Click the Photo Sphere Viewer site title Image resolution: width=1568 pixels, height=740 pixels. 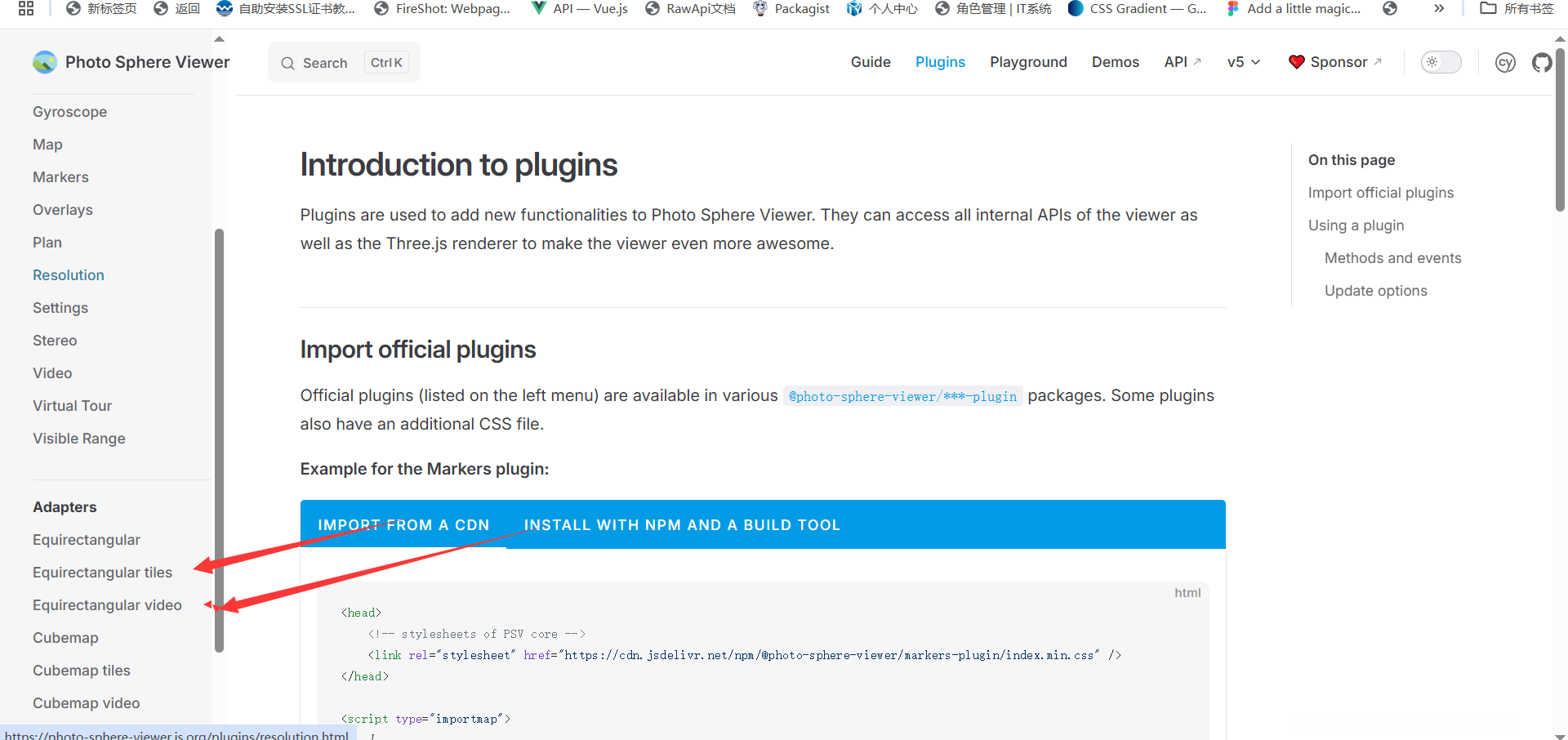click(147, 62)
